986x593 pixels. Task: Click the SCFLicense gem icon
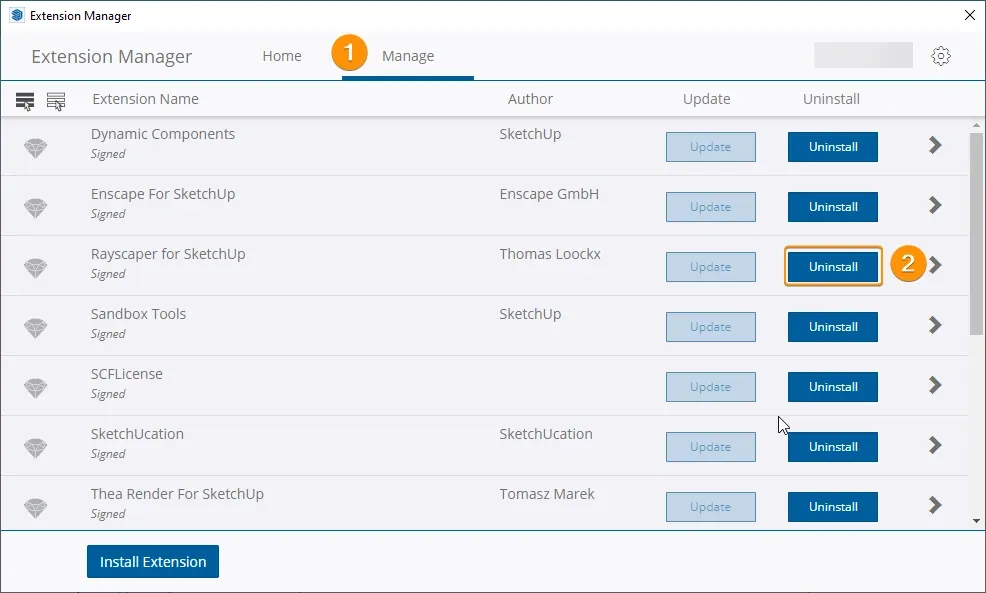point(36,388)
